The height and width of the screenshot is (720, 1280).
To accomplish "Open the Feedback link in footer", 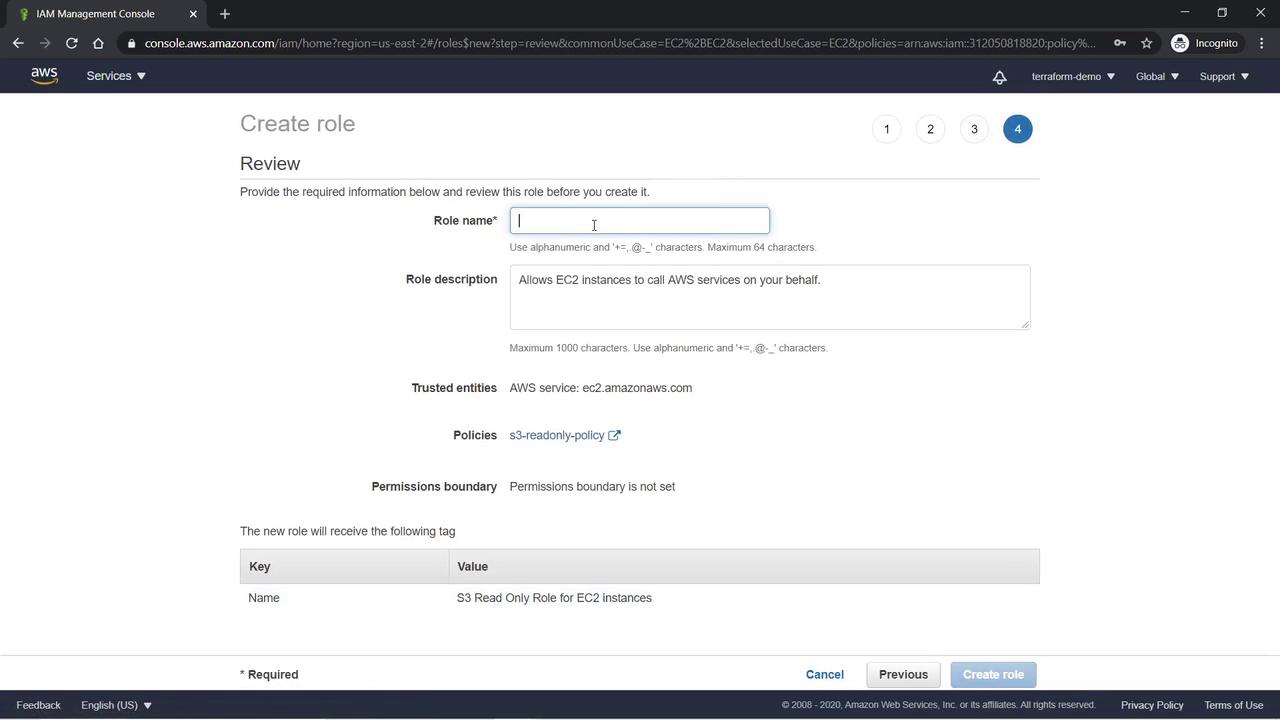I will coord(38,705).
